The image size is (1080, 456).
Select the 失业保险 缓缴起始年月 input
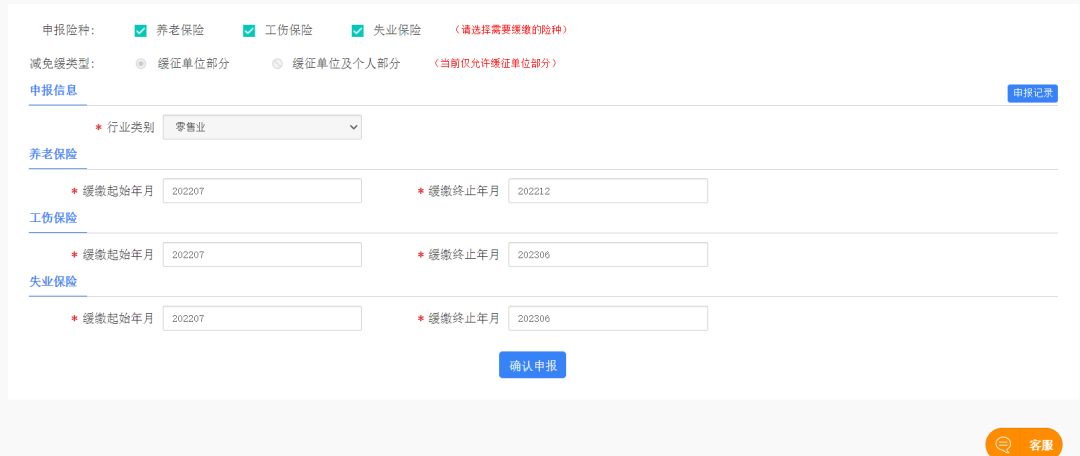pos(262,318)
